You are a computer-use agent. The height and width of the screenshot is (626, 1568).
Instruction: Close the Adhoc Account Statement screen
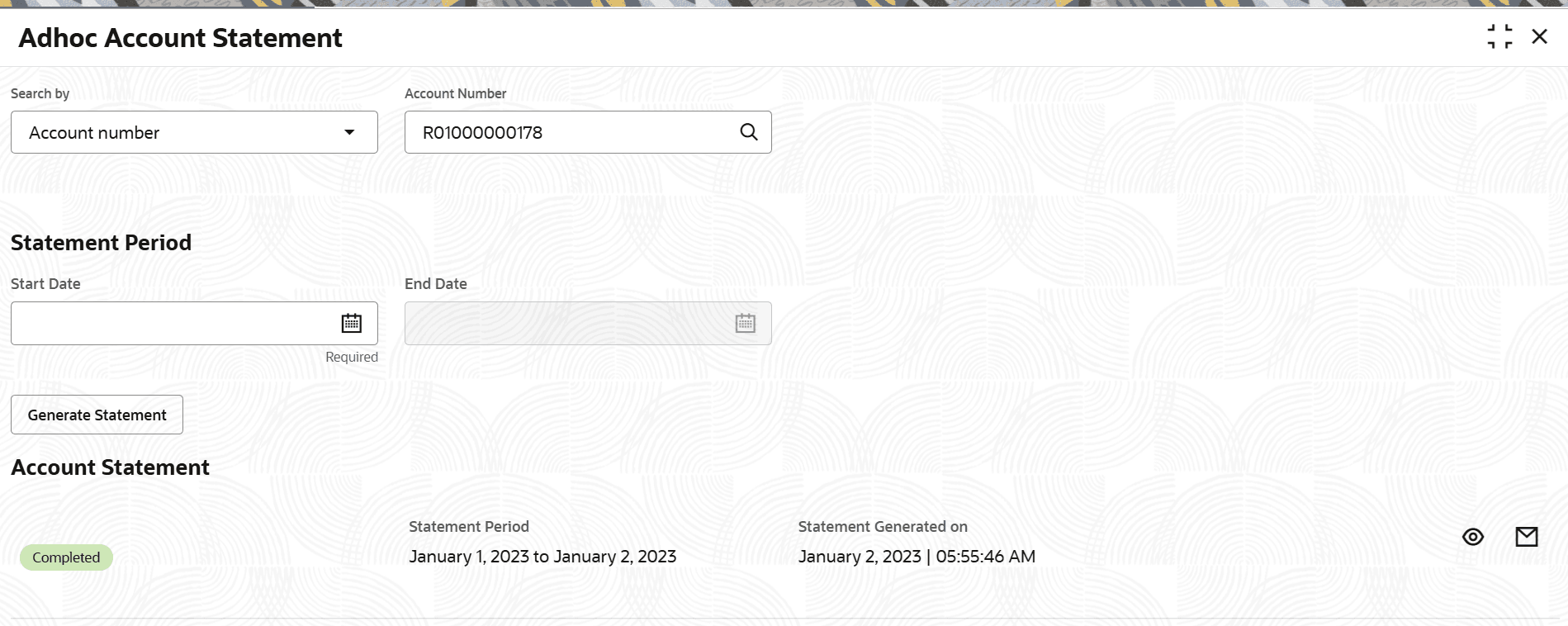[x=1539, y=37]
